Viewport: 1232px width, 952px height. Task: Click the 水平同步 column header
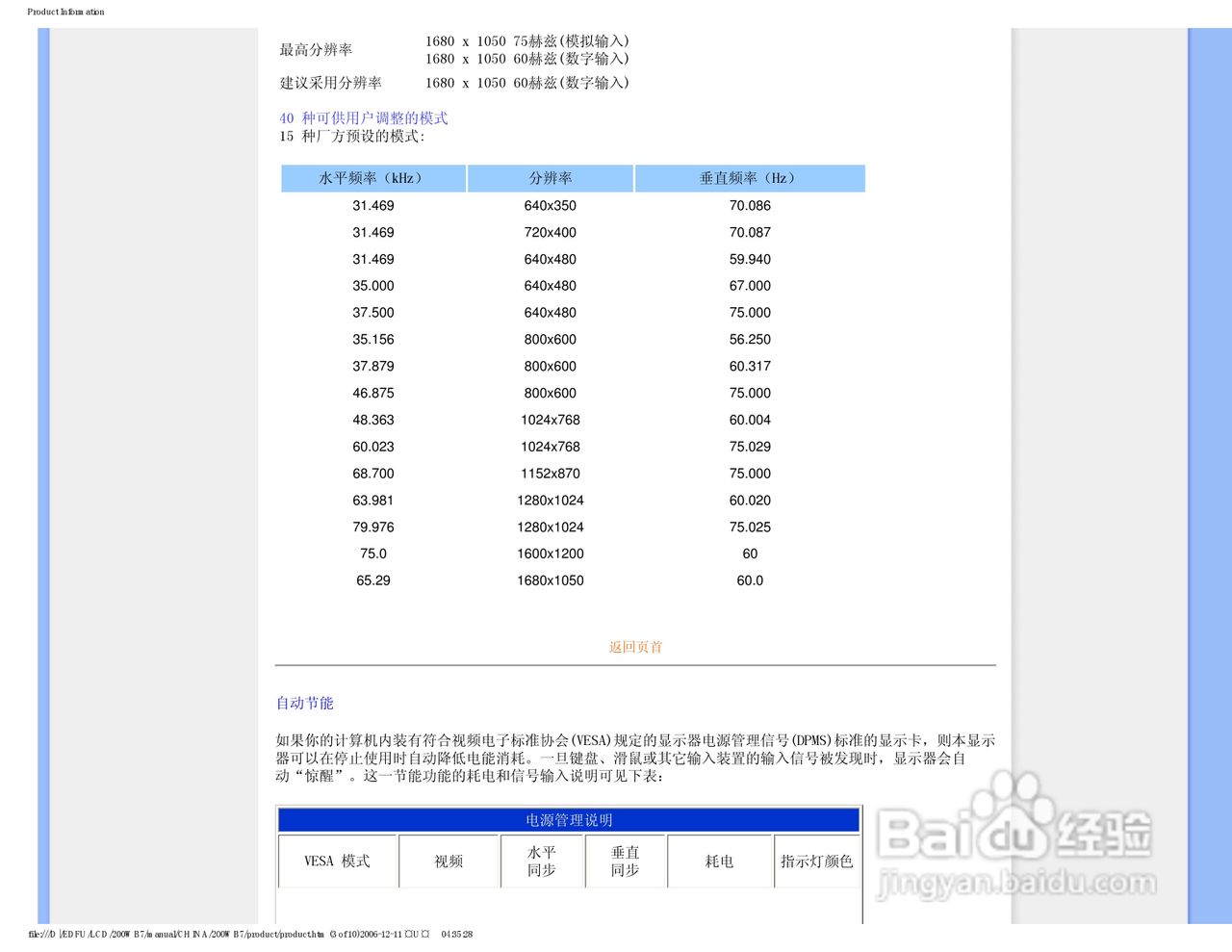pyautogui.click(x=542, y=862)
